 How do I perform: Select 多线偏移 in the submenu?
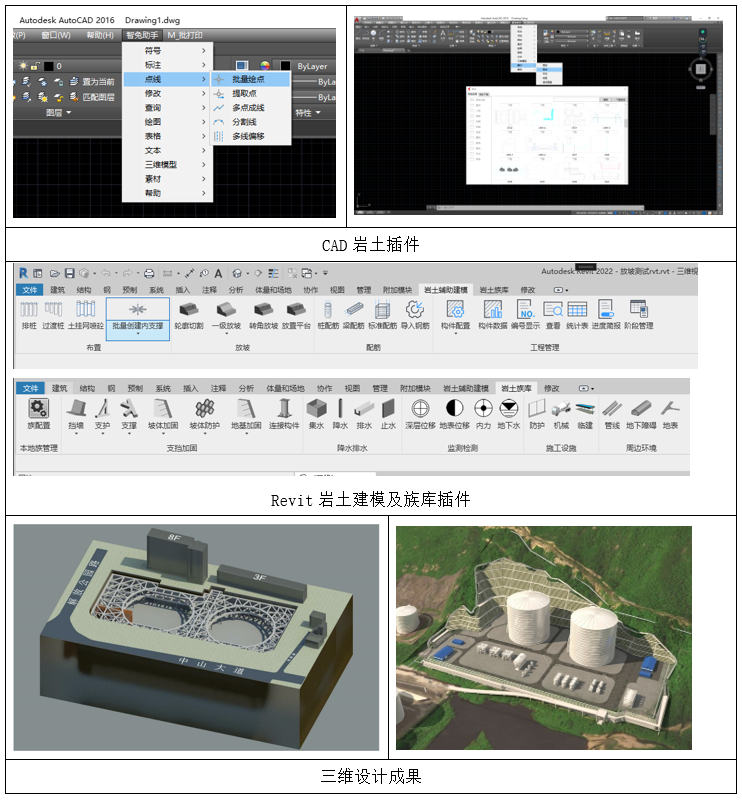(248, 136)
